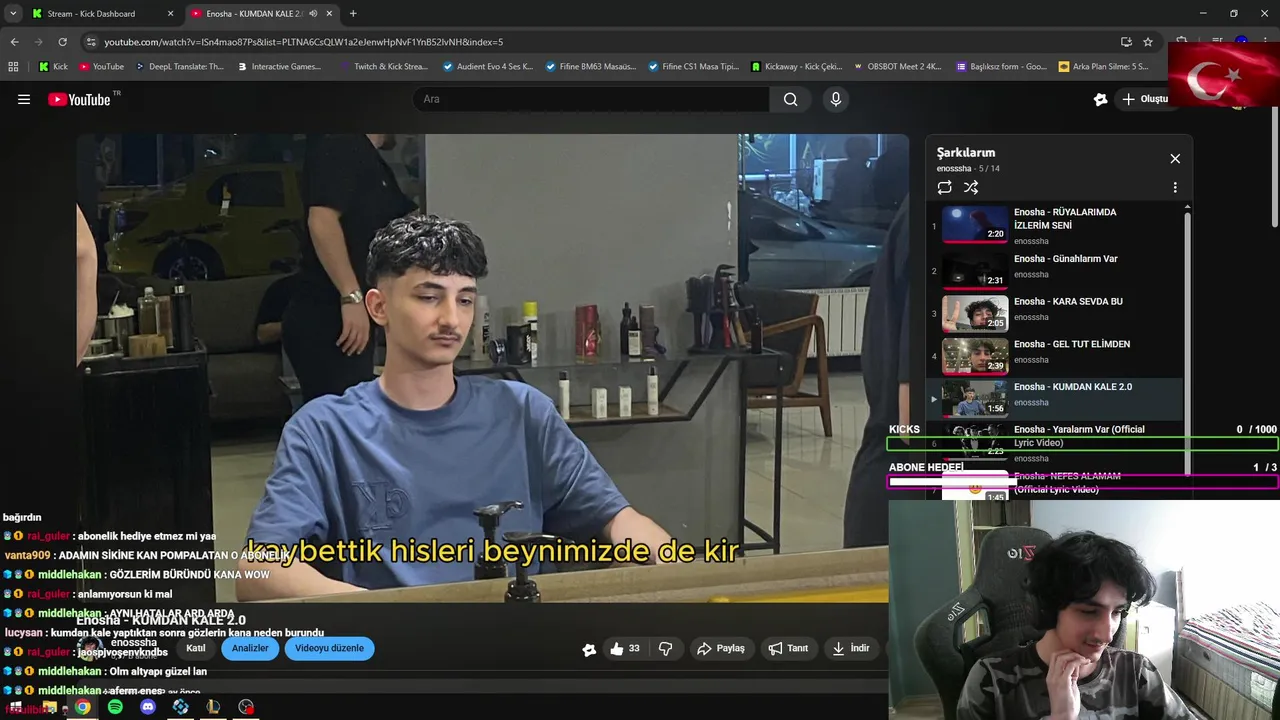Go back with browser back arrow
The height and width of the screenshot is (720, 1280).
[x=14, y=42]
